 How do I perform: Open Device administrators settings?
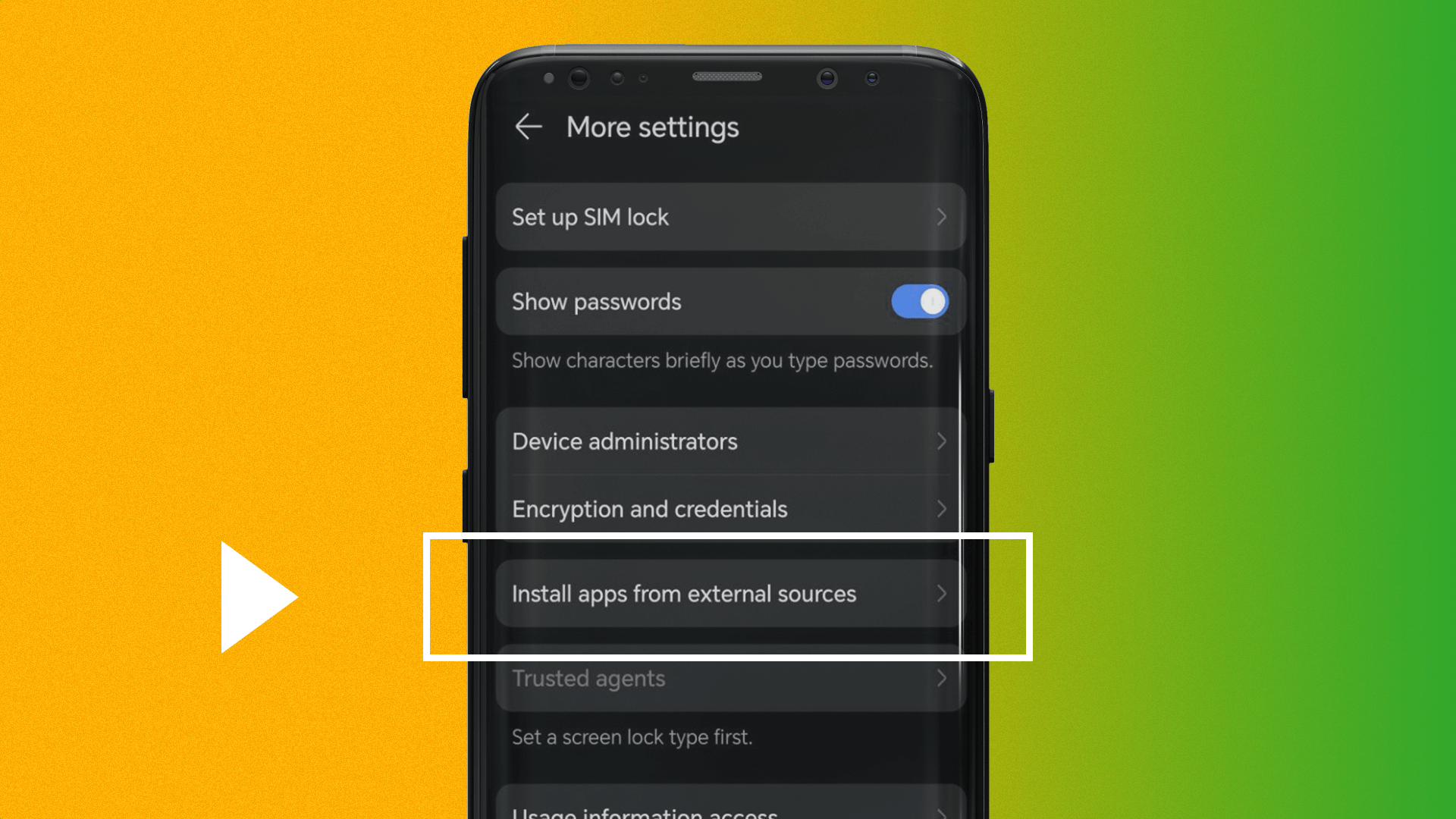(729, 441)
